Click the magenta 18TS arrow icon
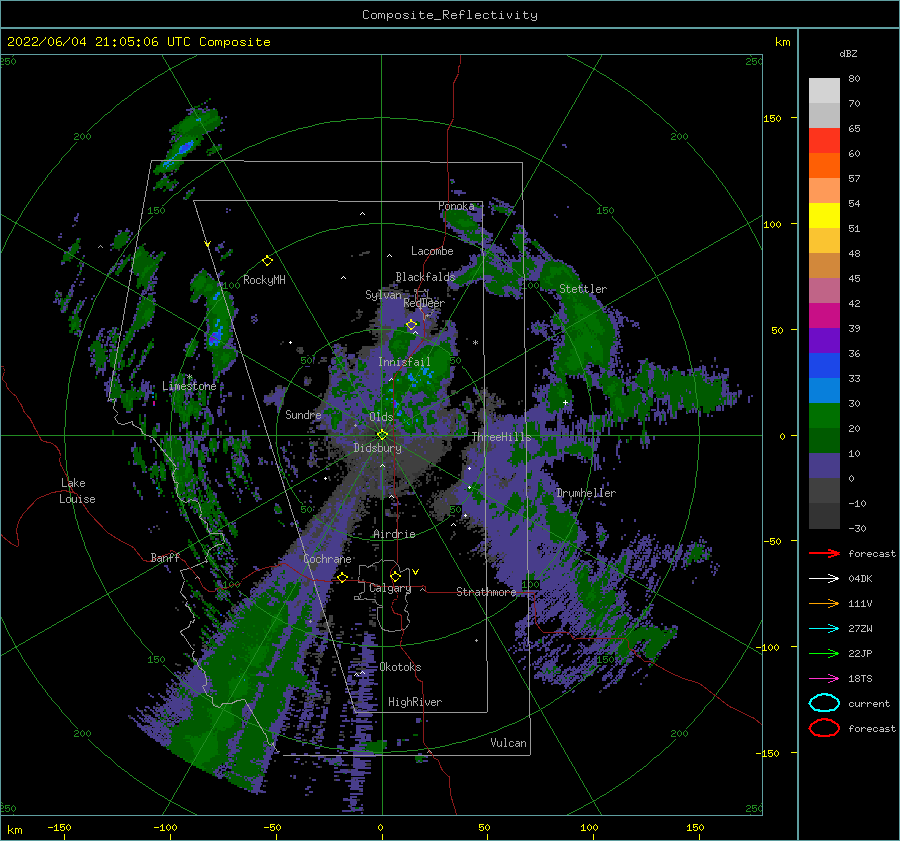900x841 pixels. click(824, 678)
